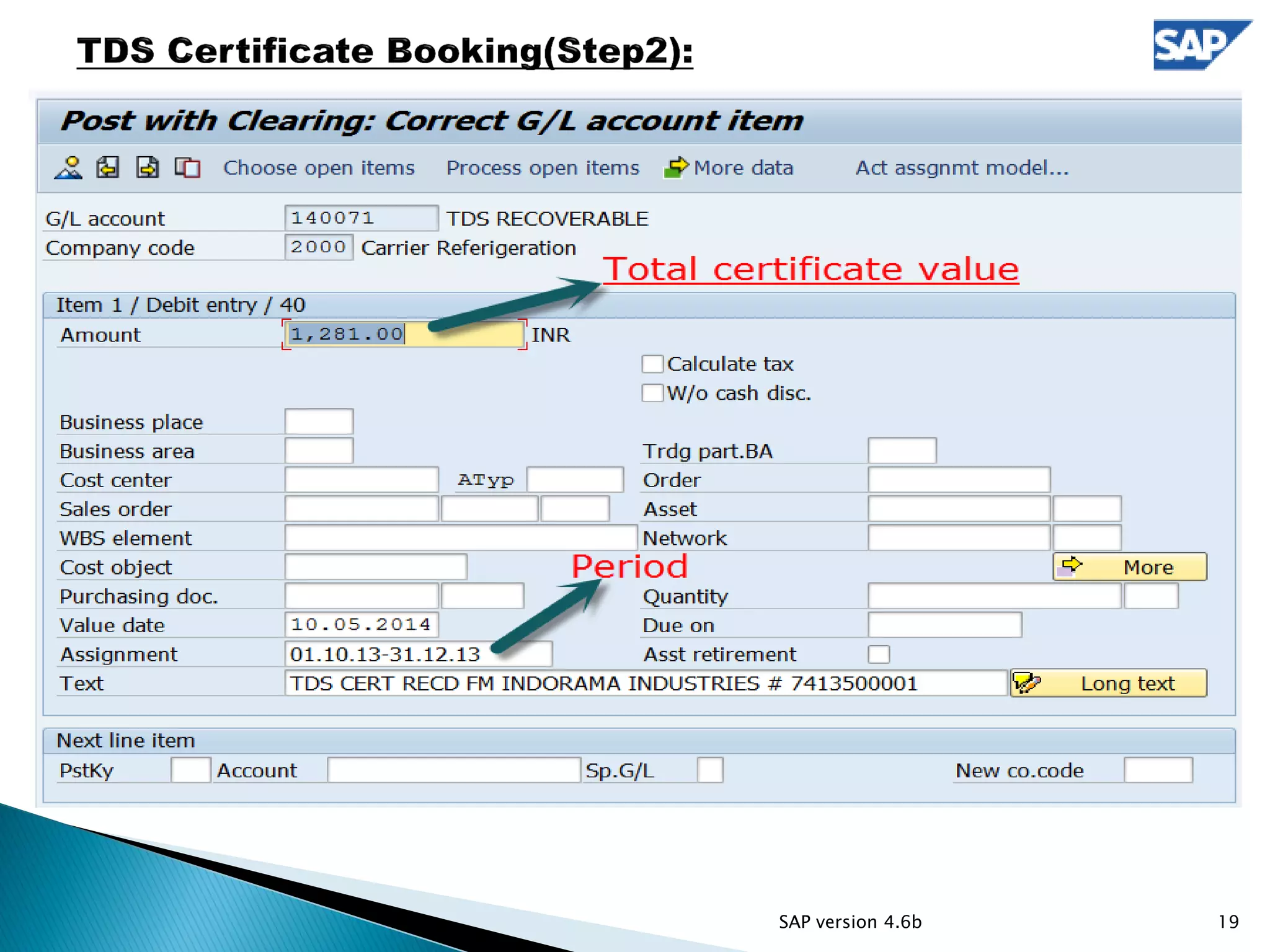The width and height of the screenshot is (1270, 952).
Task: Click the WBS element input field
Action: pos(461,538)
